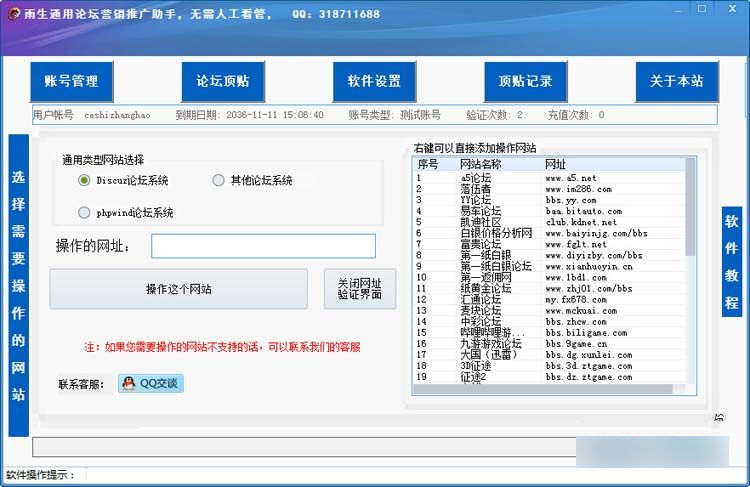Select the 哔哩哔哩游 row in the site list

[492, 333]
